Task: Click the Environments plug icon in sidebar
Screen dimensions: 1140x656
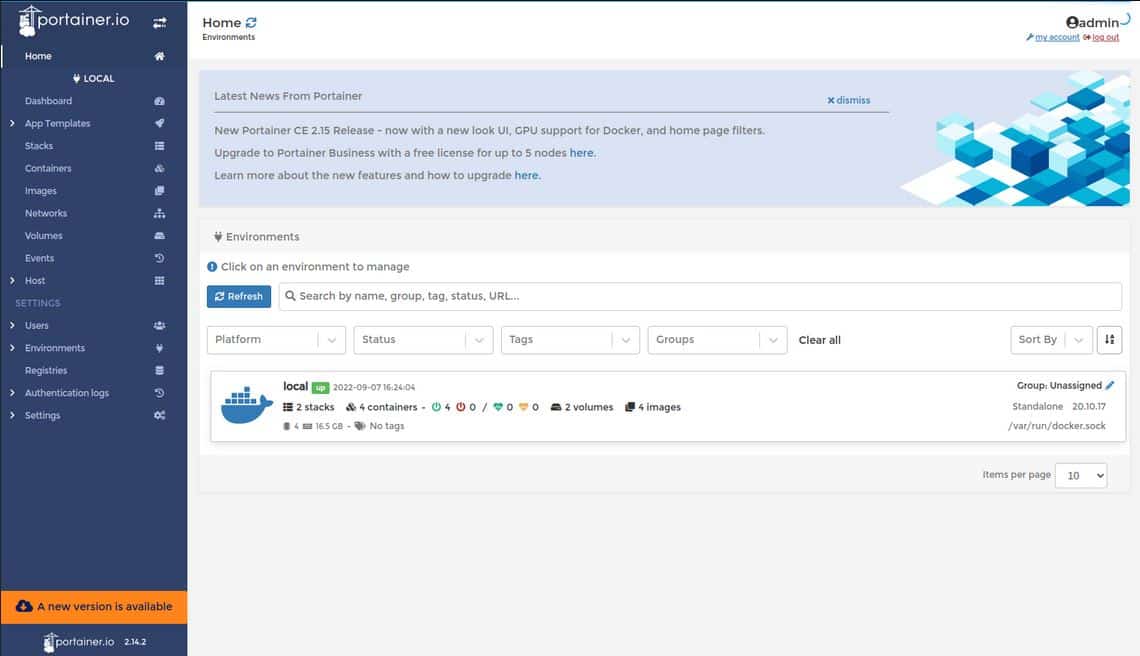Action: point(159,348)
